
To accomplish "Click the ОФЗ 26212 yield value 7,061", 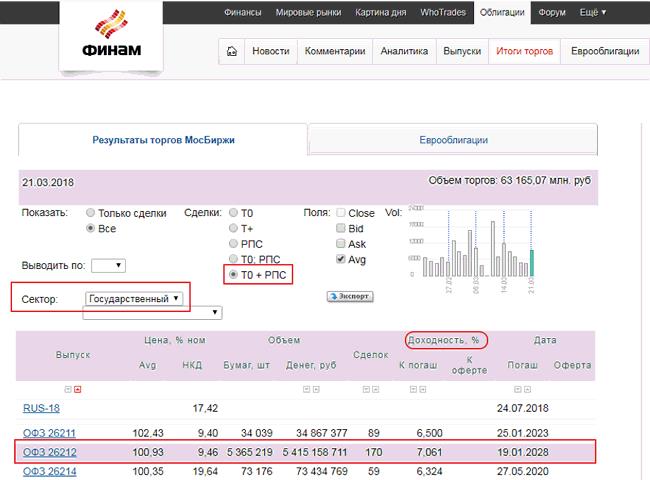I will click(429, 452).
